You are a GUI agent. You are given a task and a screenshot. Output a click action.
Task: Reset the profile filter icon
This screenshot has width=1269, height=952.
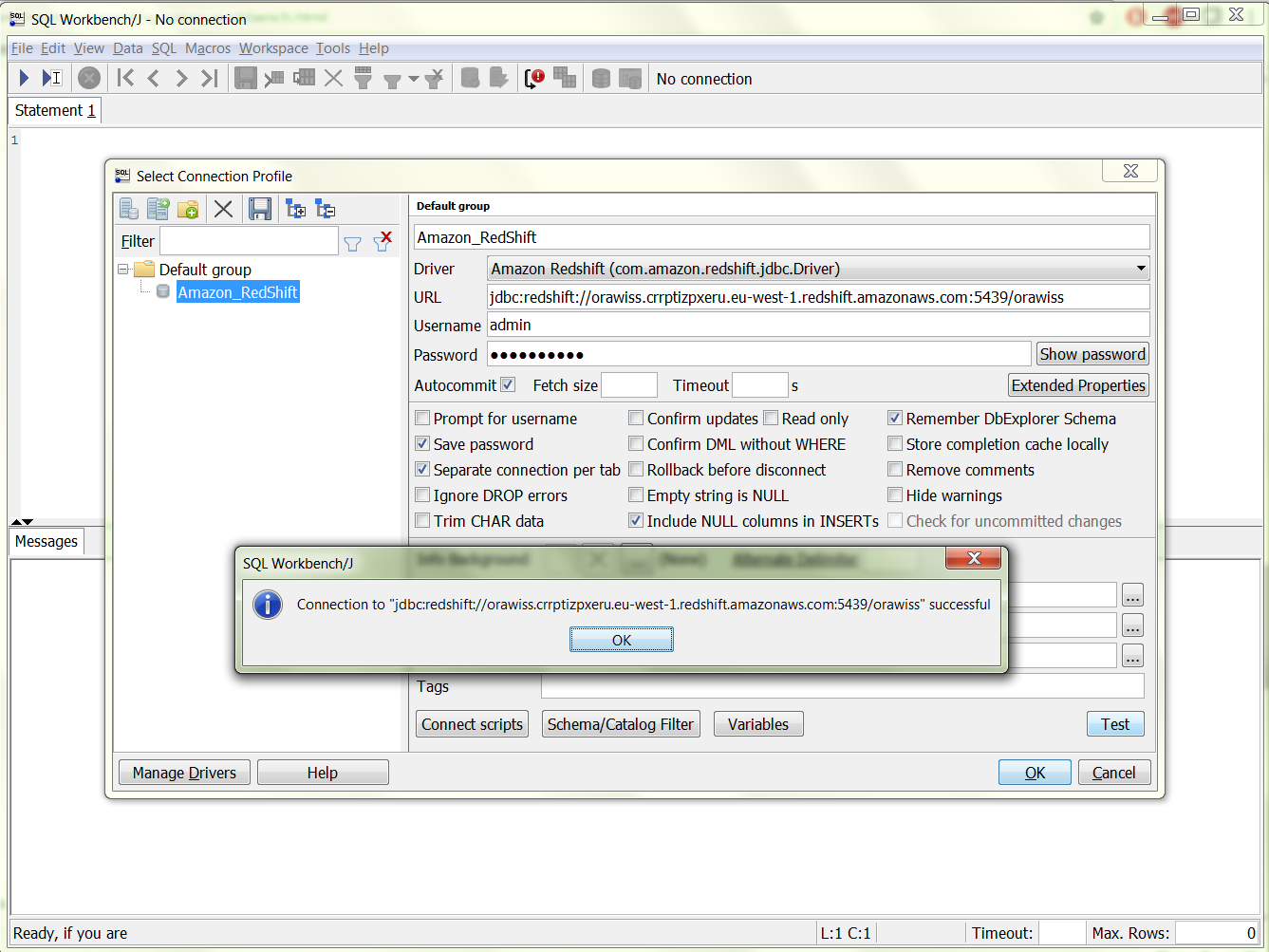383,241
